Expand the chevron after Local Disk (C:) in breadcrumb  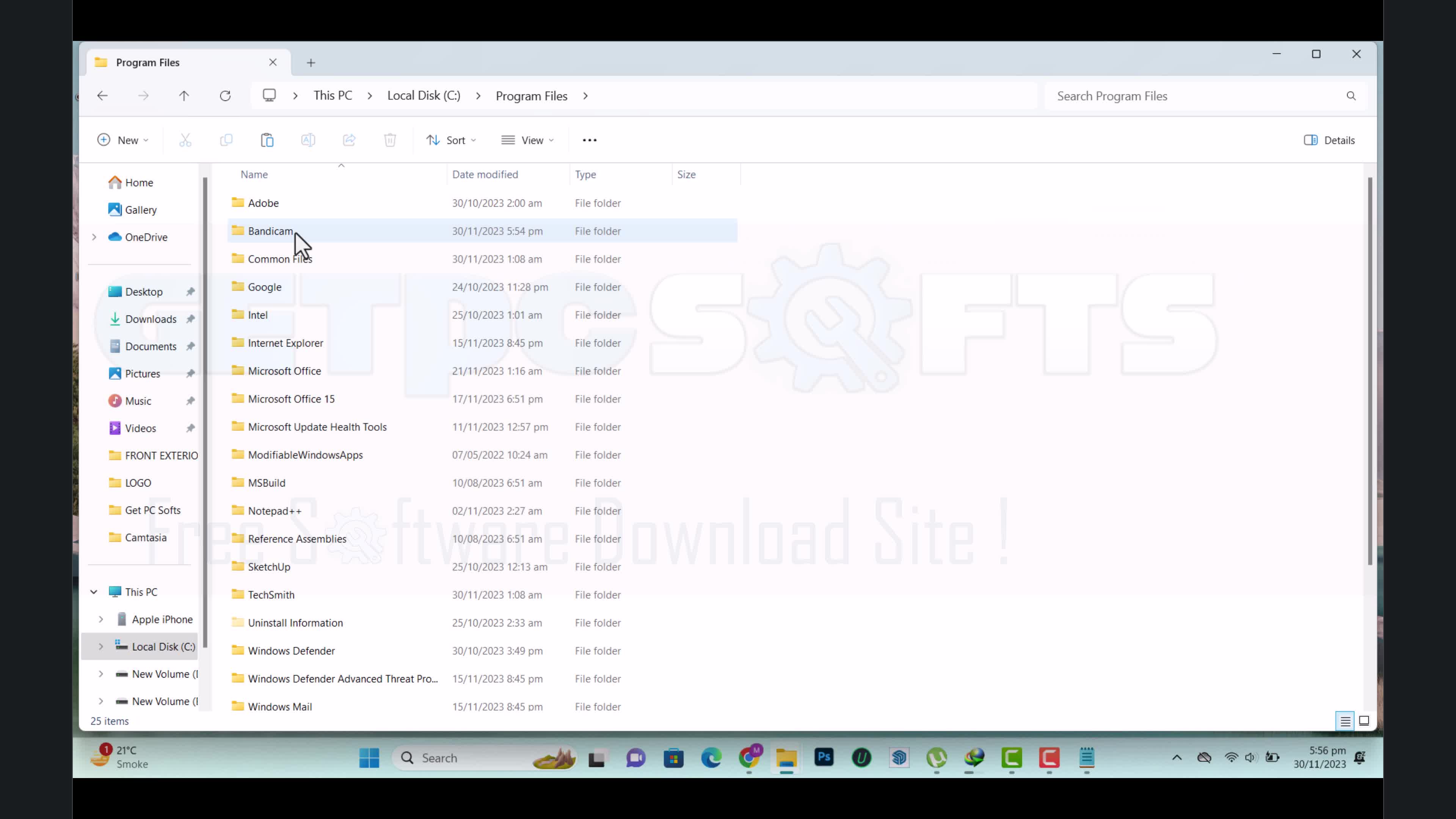click(478, 96)
